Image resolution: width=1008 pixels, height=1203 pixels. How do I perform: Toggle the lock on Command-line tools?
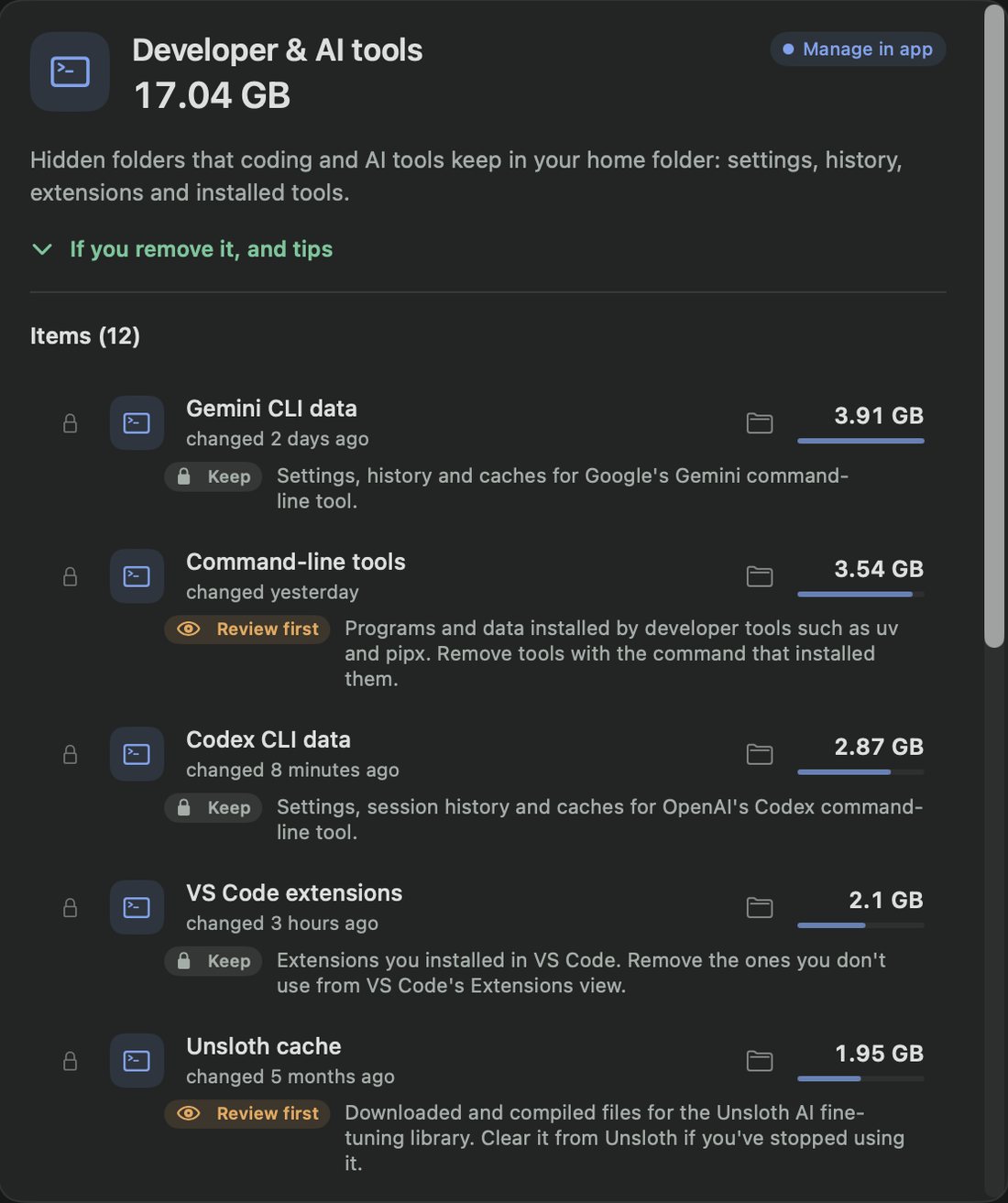(x=70, y=575)
